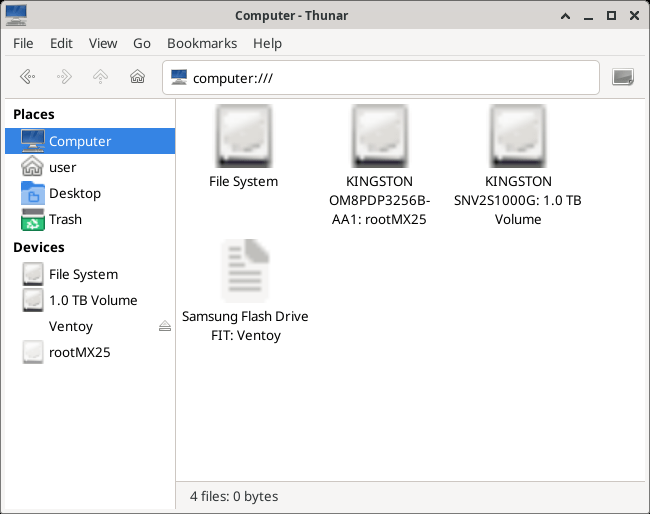Open the Bookmarks menu
The height and width of the screenshot is (514, 650).
pos(202,44)
